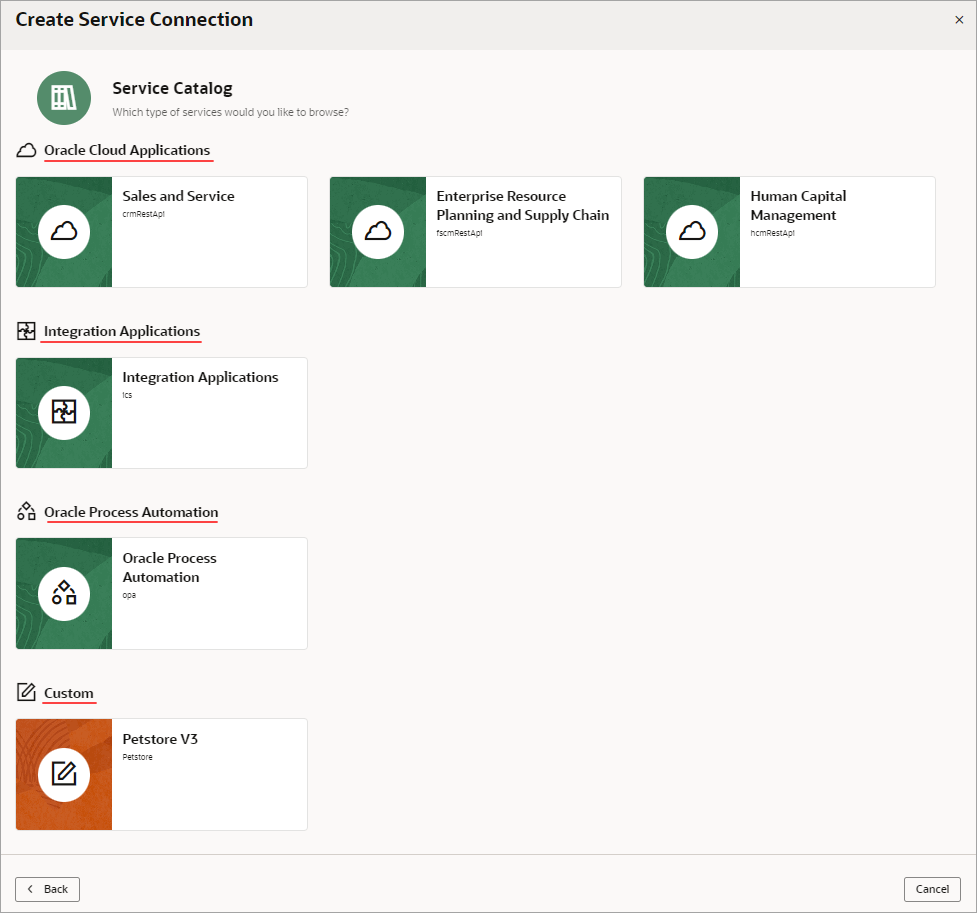The height and width of the screenshot is (913, 977).
Task: Click the cloud icon on the Enterprise Resource Planning tile
Action: (x=377, y=231)
